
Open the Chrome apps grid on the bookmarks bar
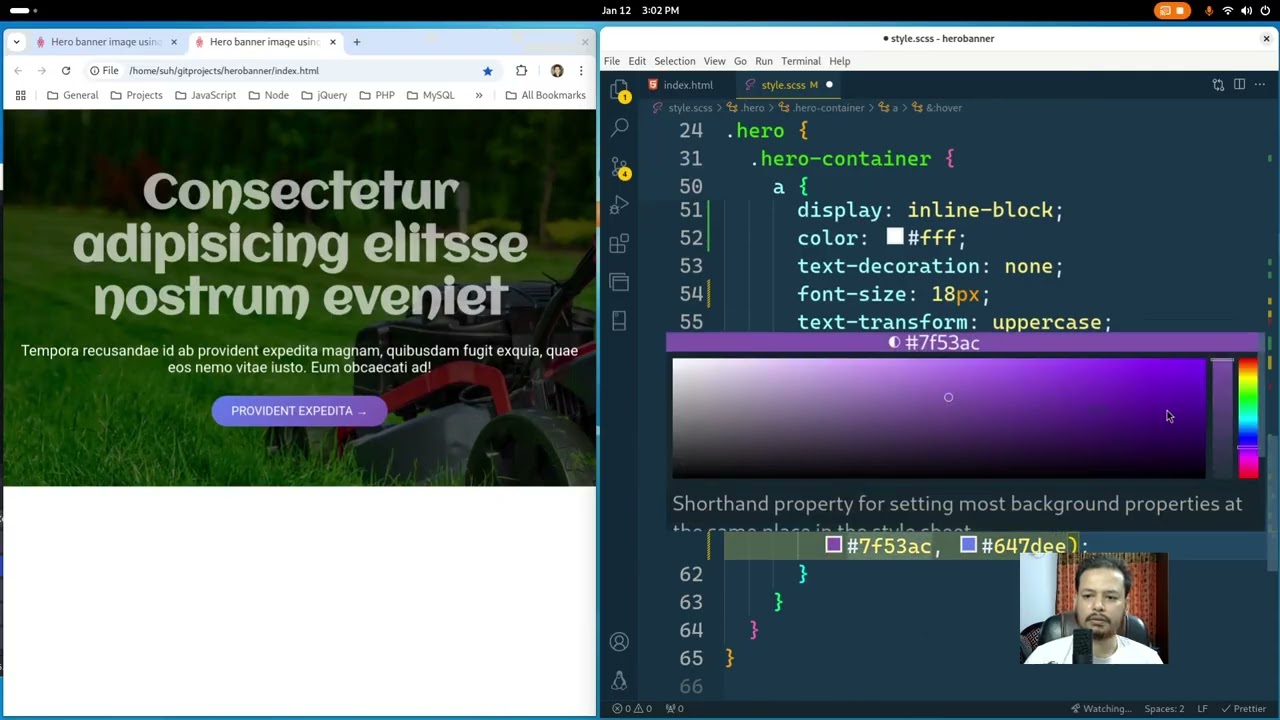pos(20,95)
